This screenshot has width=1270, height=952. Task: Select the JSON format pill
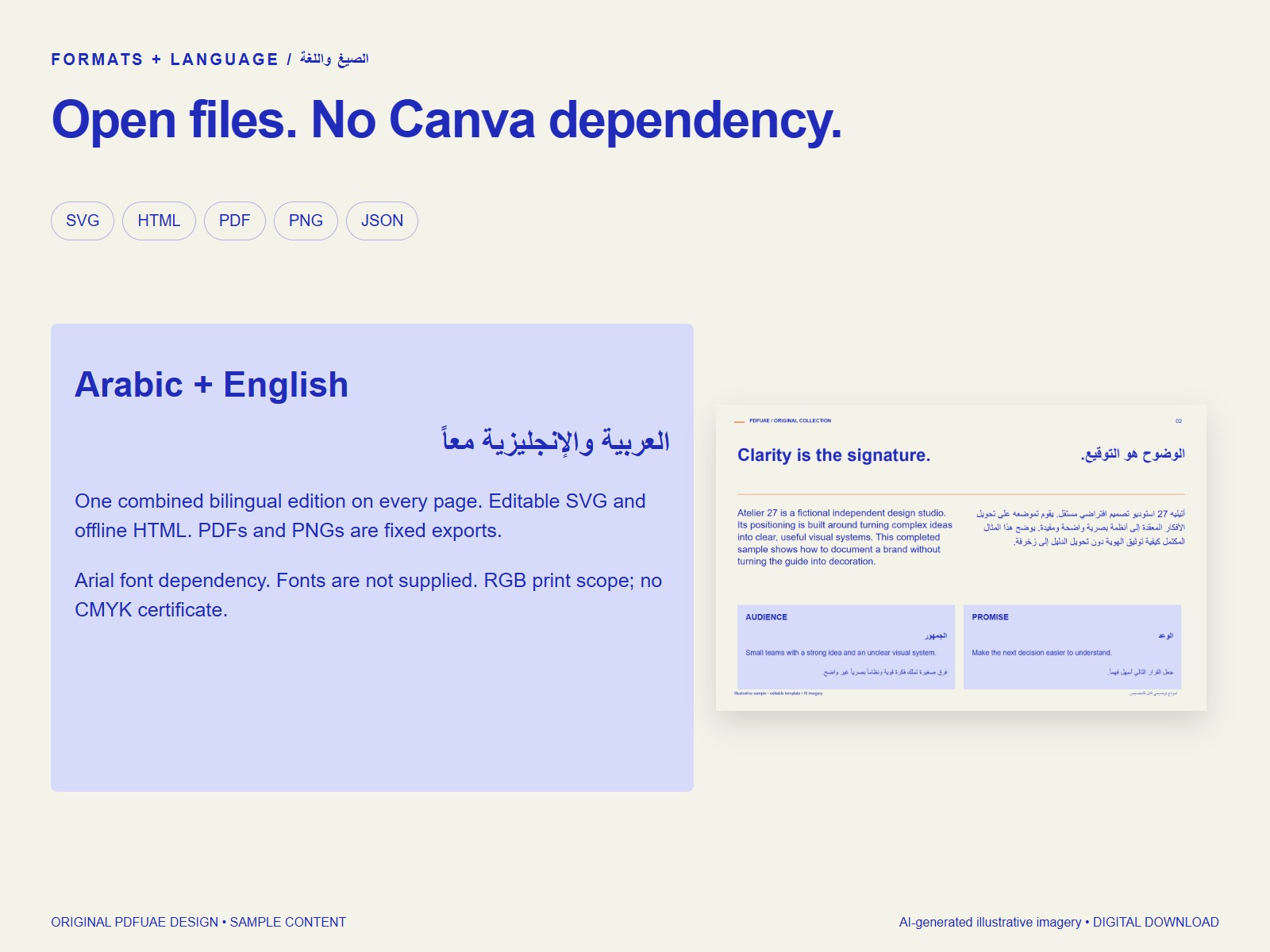pyautogui.click(x=382, y=221)
